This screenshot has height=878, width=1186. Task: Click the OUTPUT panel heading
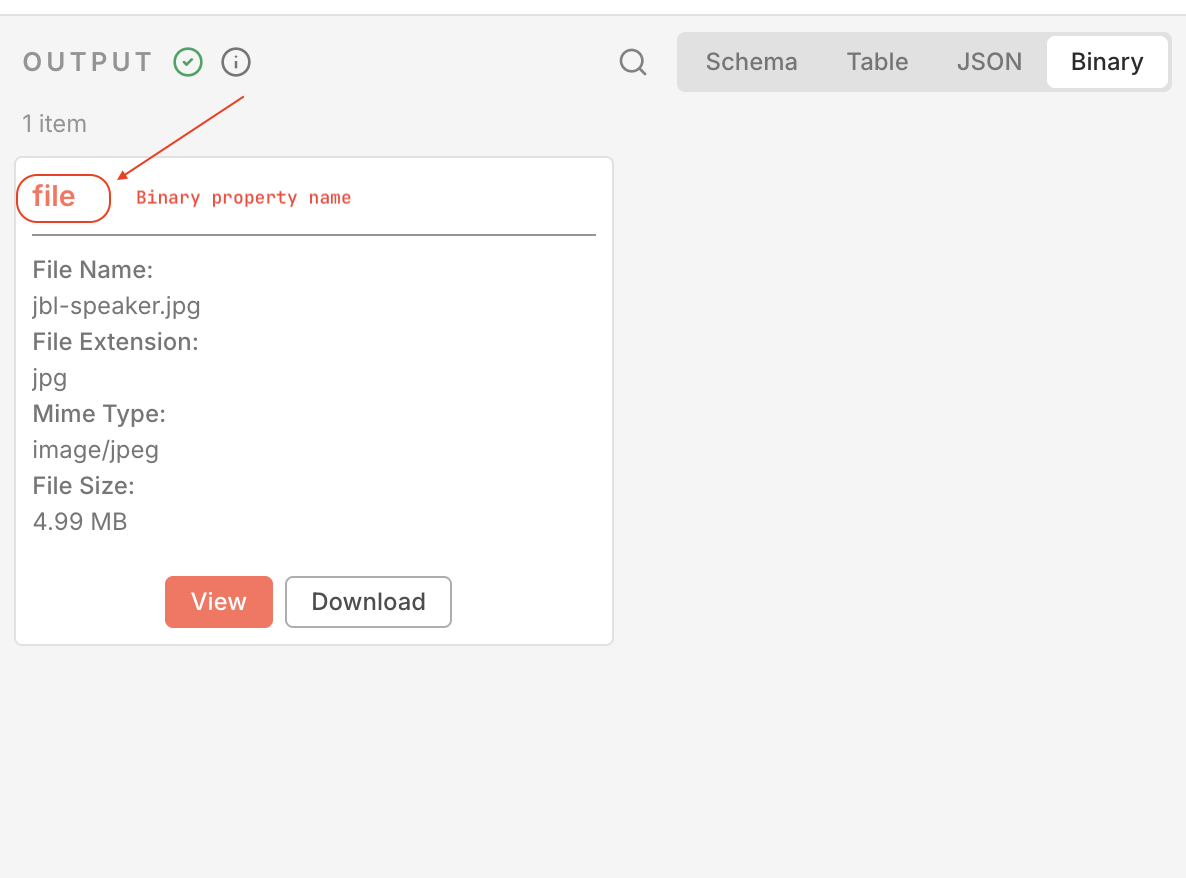coord(88,63)
